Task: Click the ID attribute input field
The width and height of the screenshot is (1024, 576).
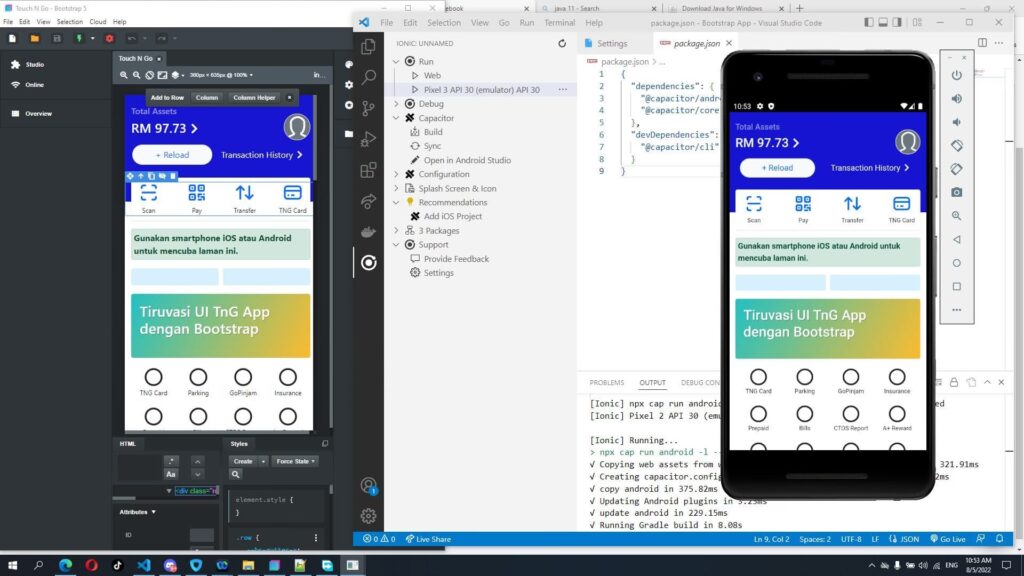Action: click(x=201, y=535)
